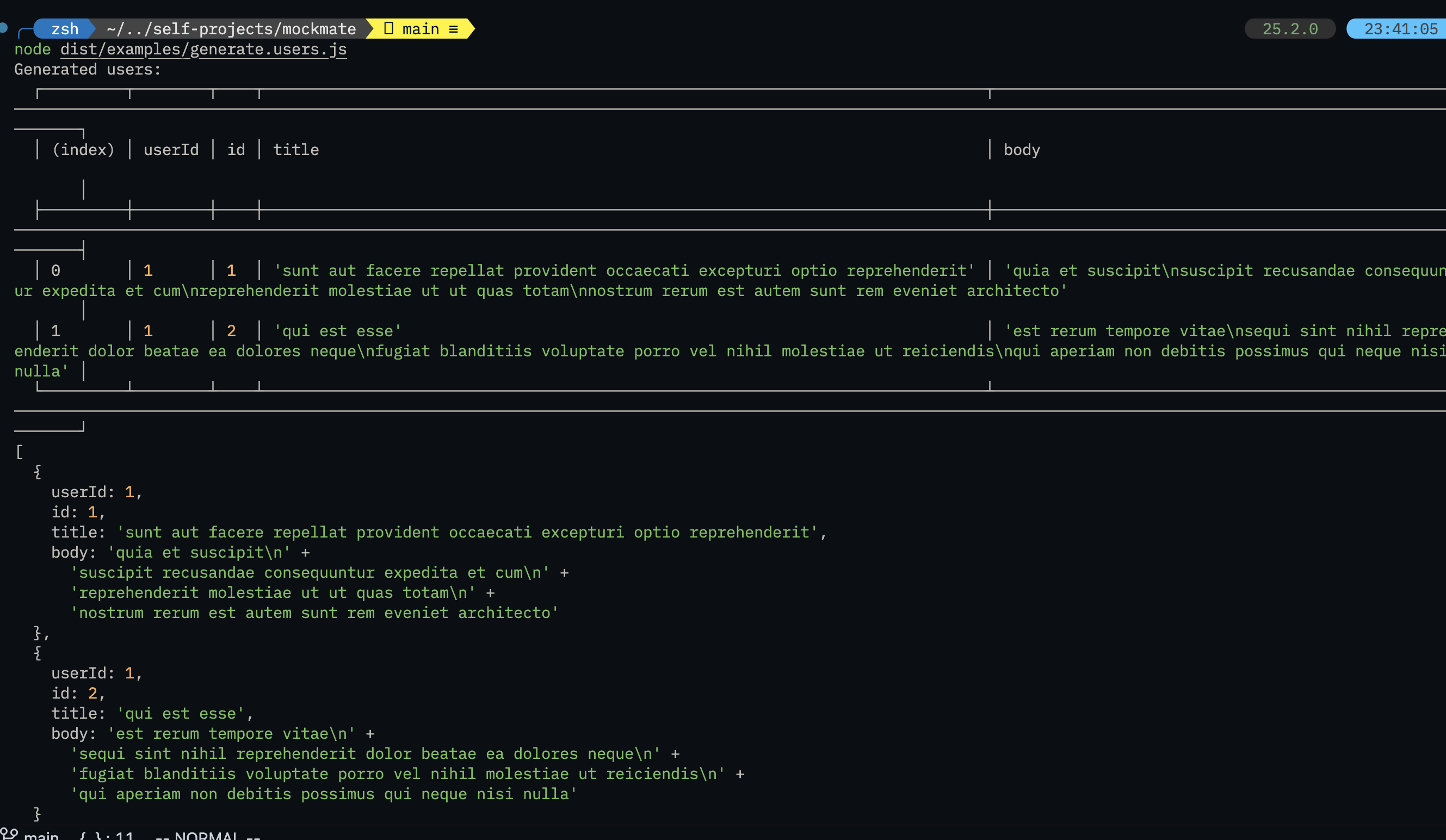
Task: Click the zsh shell prompt segment
Action: (65, 29)
